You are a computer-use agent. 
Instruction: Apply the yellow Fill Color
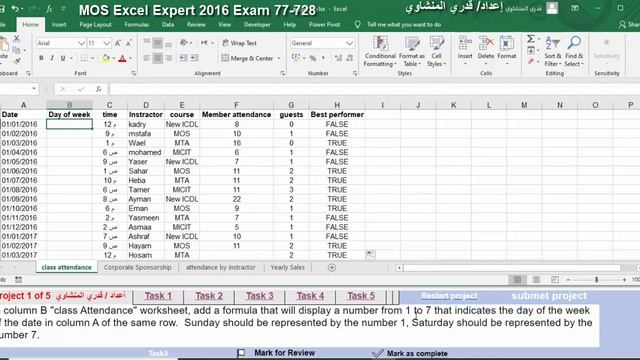click(106, 58)
